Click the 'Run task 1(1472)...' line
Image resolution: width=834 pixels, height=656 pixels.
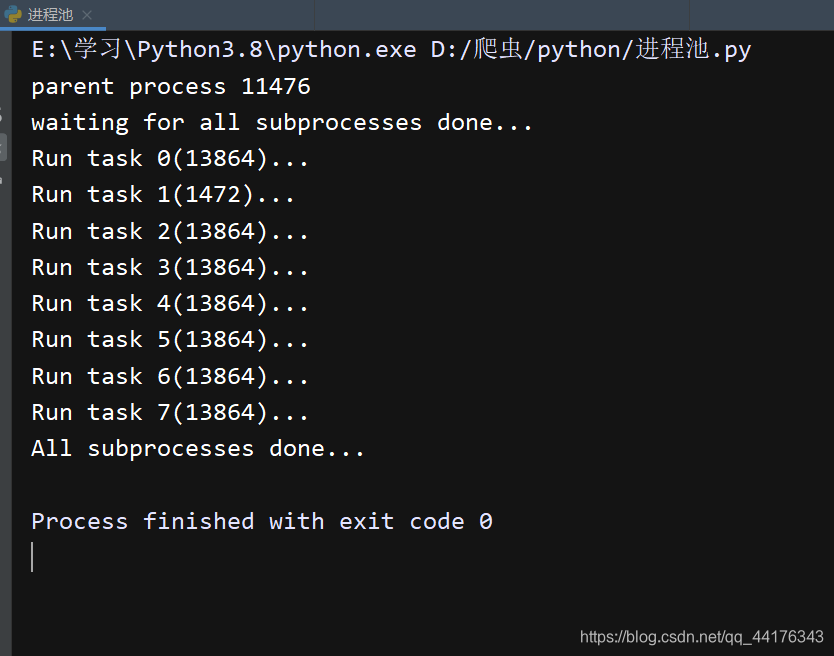point(163,195)
